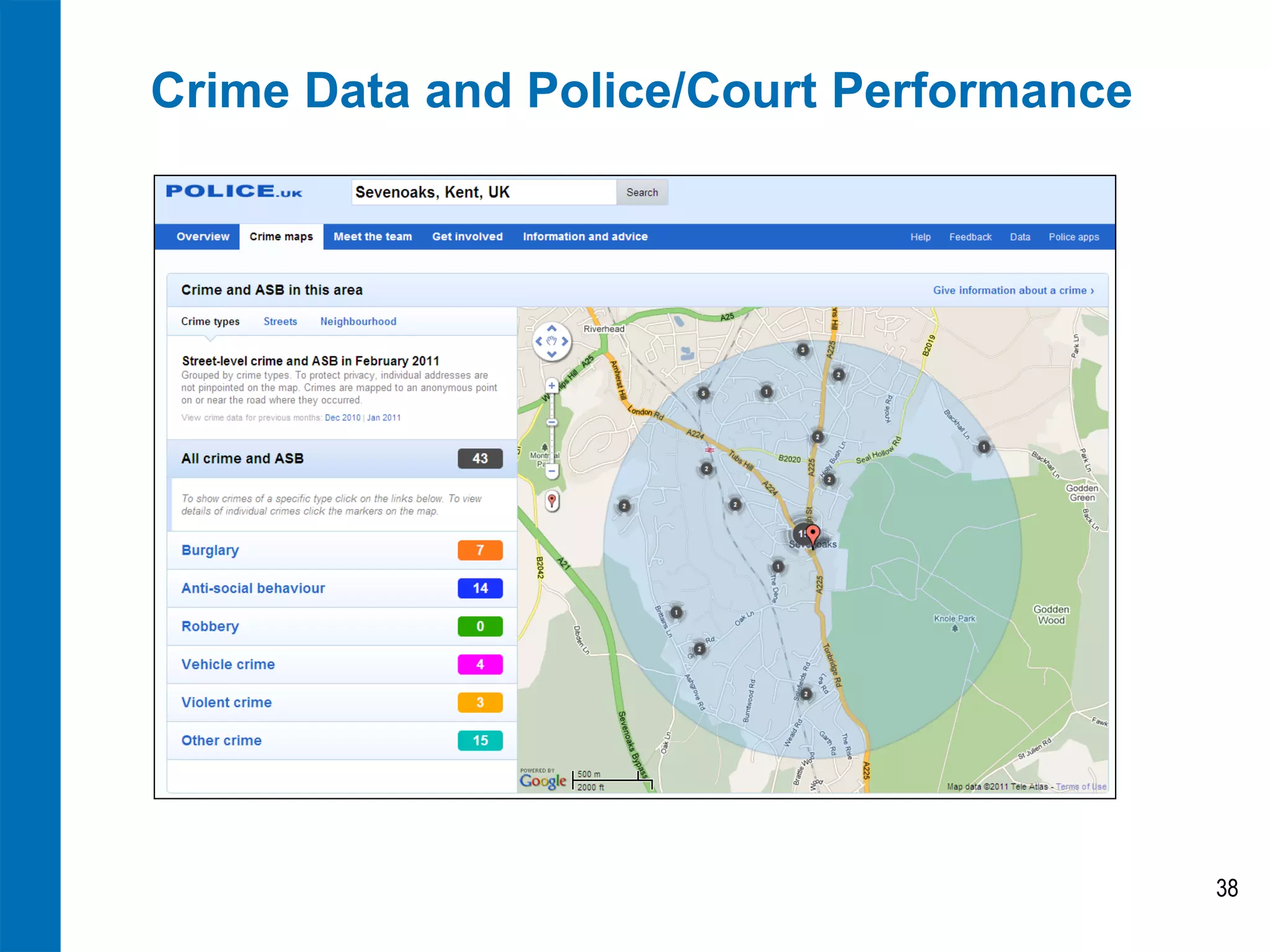Select the All crime and ASB row

342,459
